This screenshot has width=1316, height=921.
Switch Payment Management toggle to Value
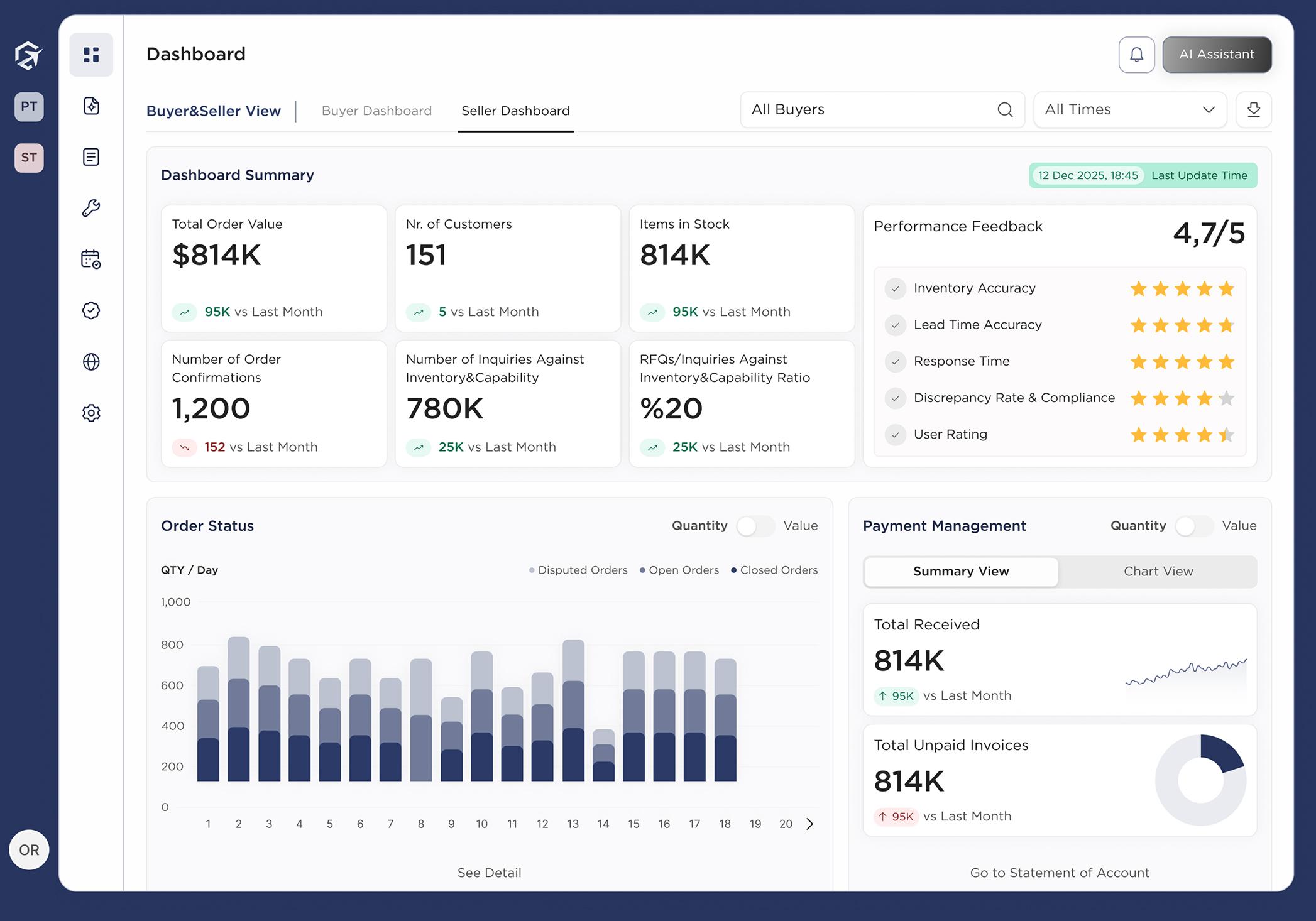[x=1194, y=526]
